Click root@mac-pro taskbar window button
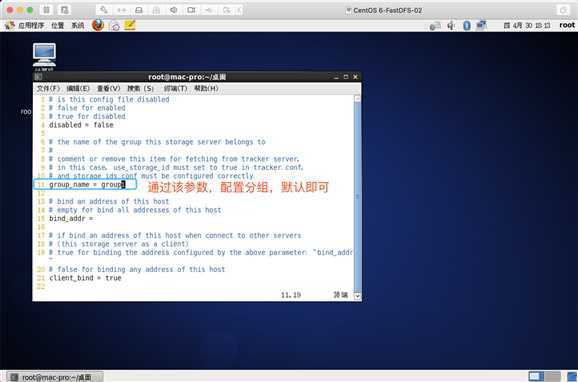 click(x=55, y=377)
